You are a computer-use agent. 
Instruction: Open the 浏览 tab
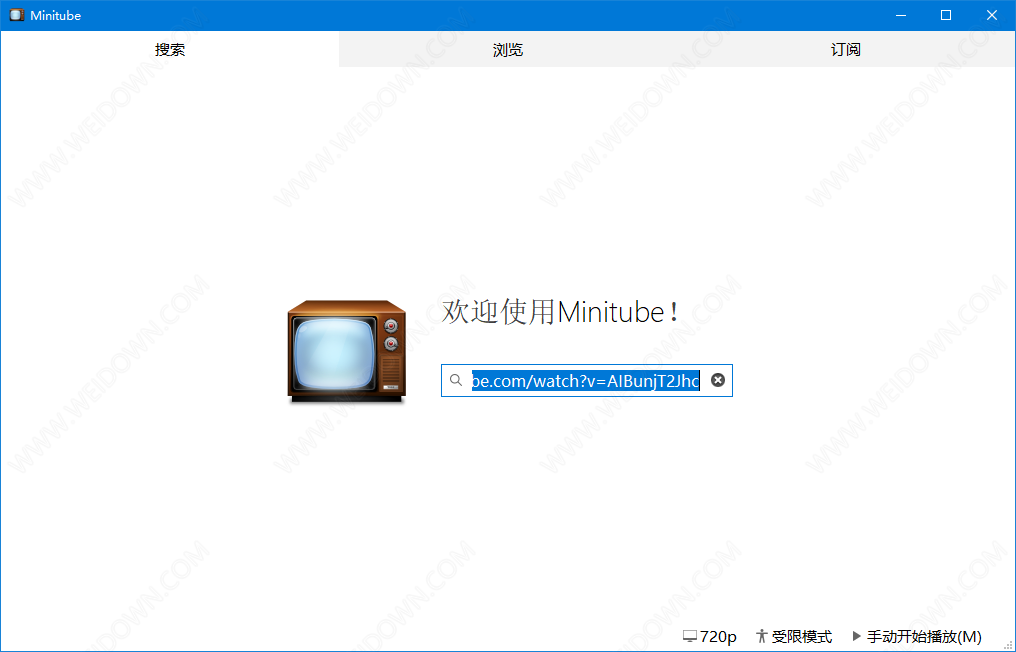(507, 49)
